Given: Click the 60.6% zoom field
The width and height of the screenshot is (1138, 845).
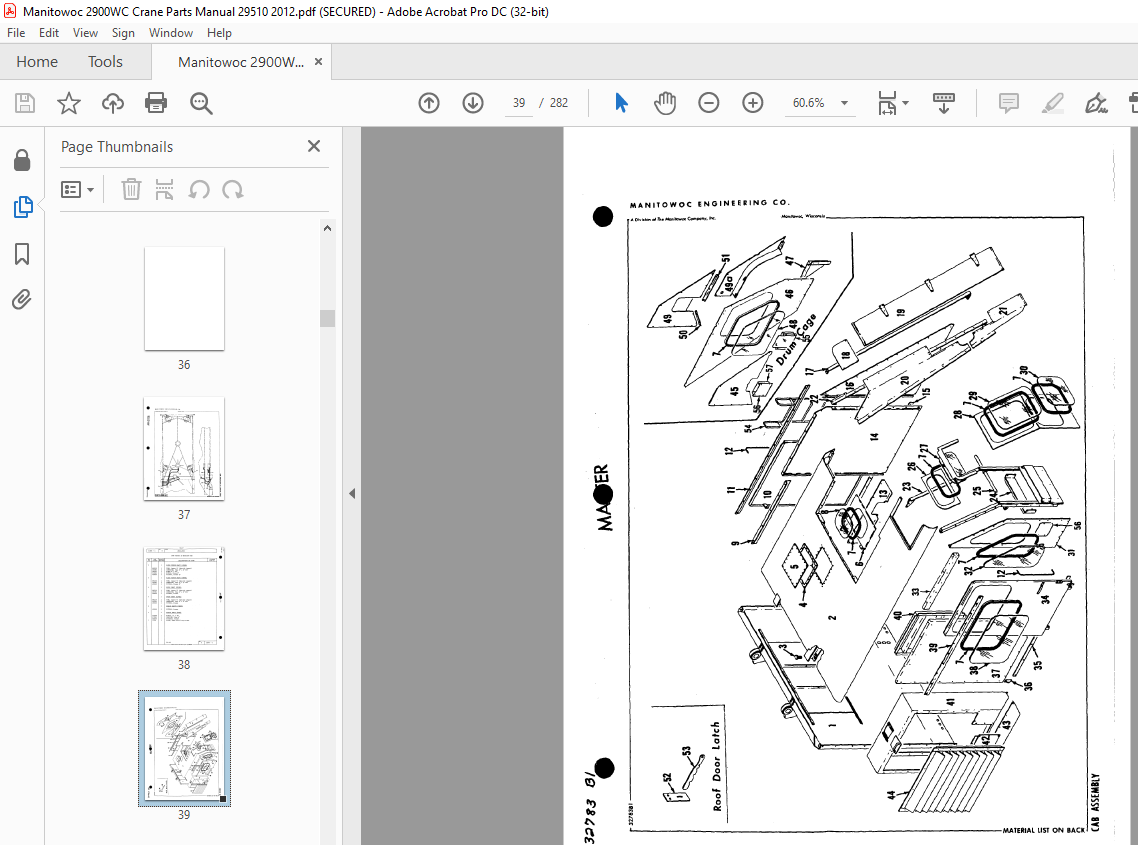Looking at the screenshot, I should point(809,103).
